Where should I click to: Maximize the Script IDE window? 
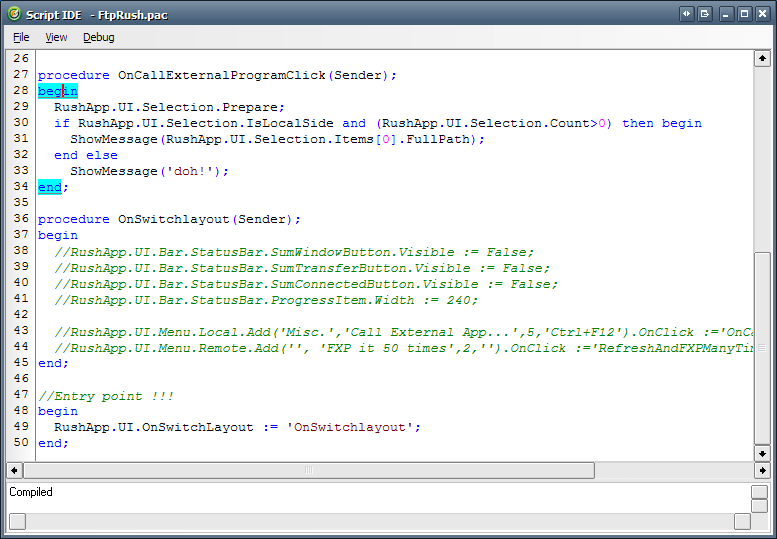[x=744, y=14]
